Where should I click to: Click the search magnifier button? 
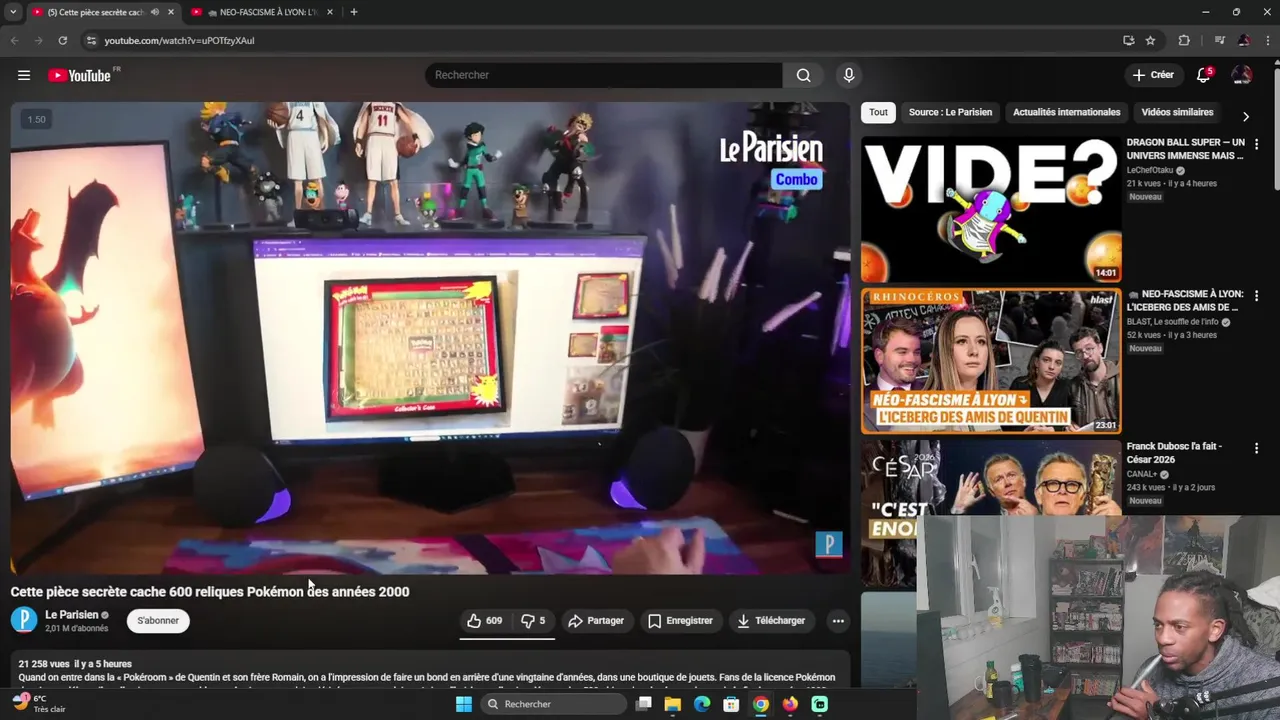pos(803,75)
